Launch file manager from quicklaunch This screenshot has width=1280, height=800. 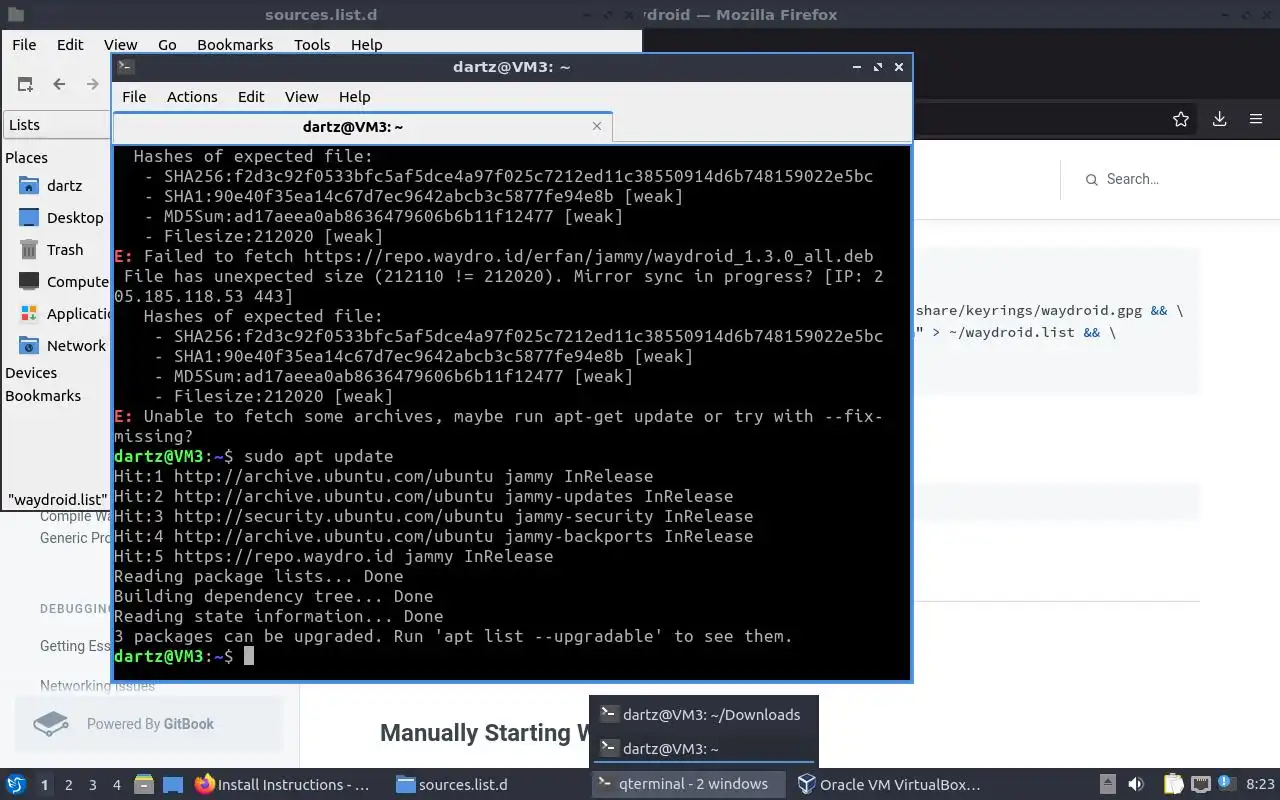(144, 785)
